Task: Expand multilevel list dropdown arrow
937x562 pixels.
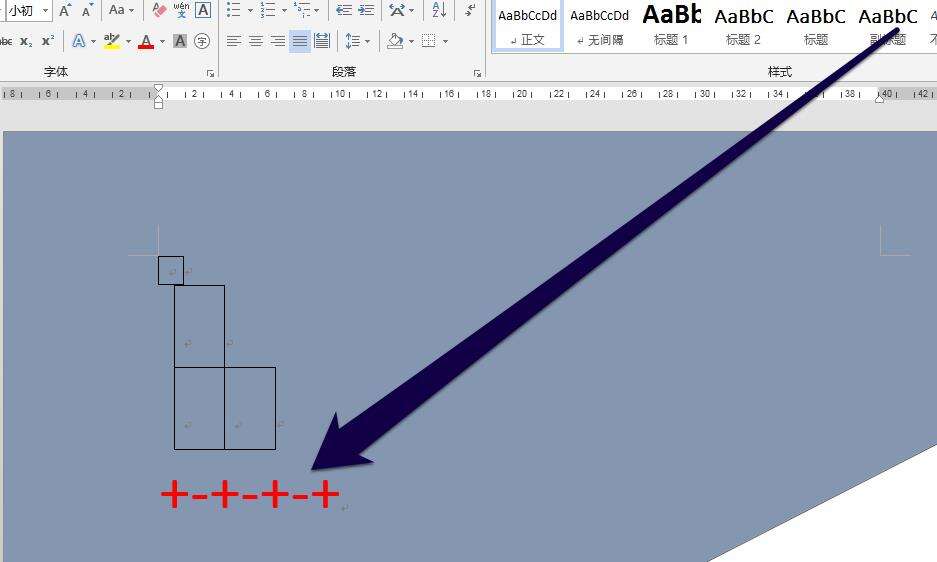Action: [317, 11]
